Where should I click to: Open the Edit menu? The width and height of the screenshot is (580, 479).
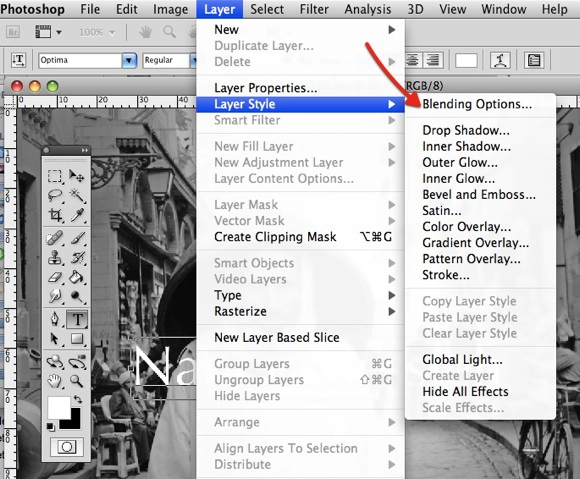coord(127,9)
